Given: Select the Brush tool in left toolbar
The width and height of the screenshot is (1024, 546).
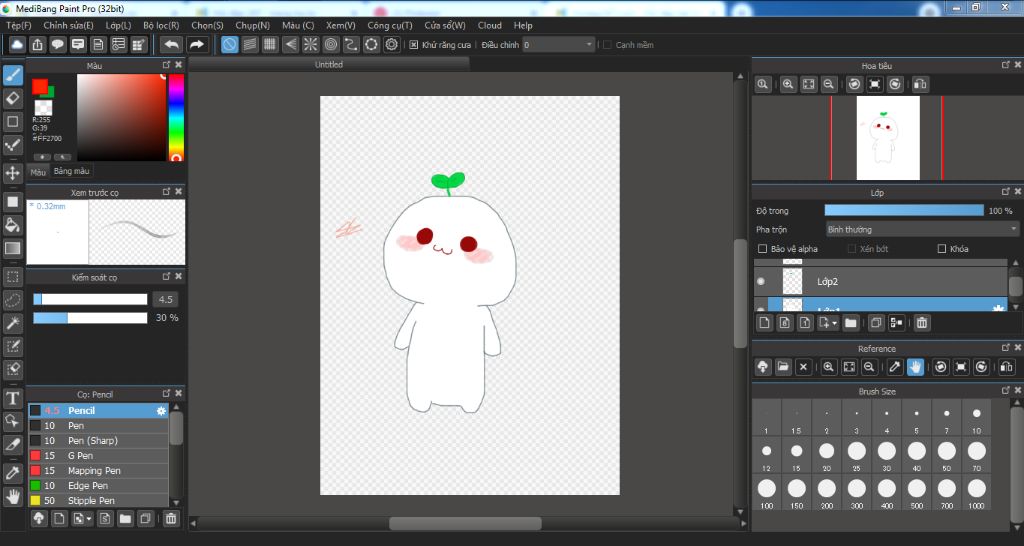Looking at the screenshot, I should [12, 76].
